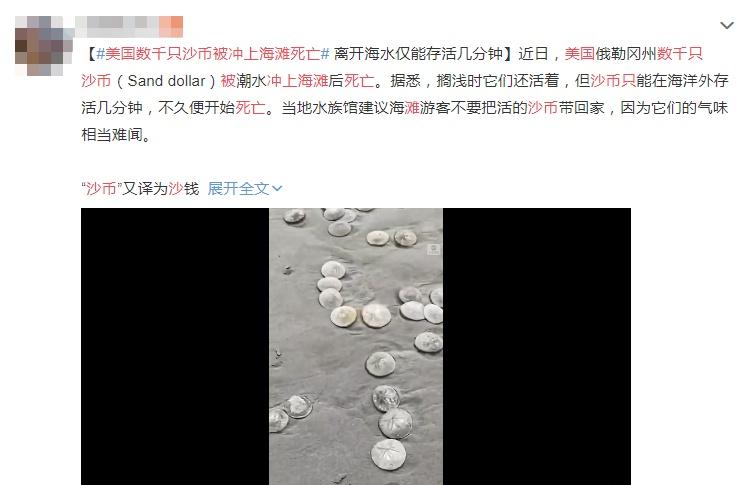
Task: Click the highlighted 冲上海滩 in second line
Action: tap(298, 81)
